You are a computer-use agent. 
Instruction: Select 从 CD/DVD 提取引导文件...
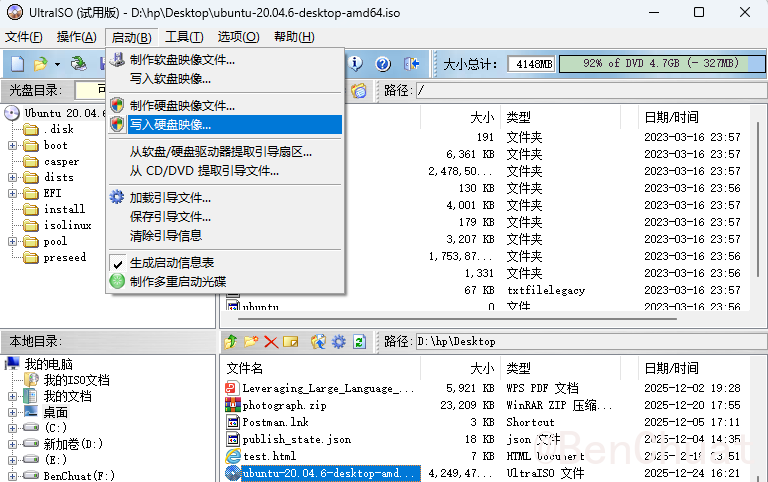(225, 170)
